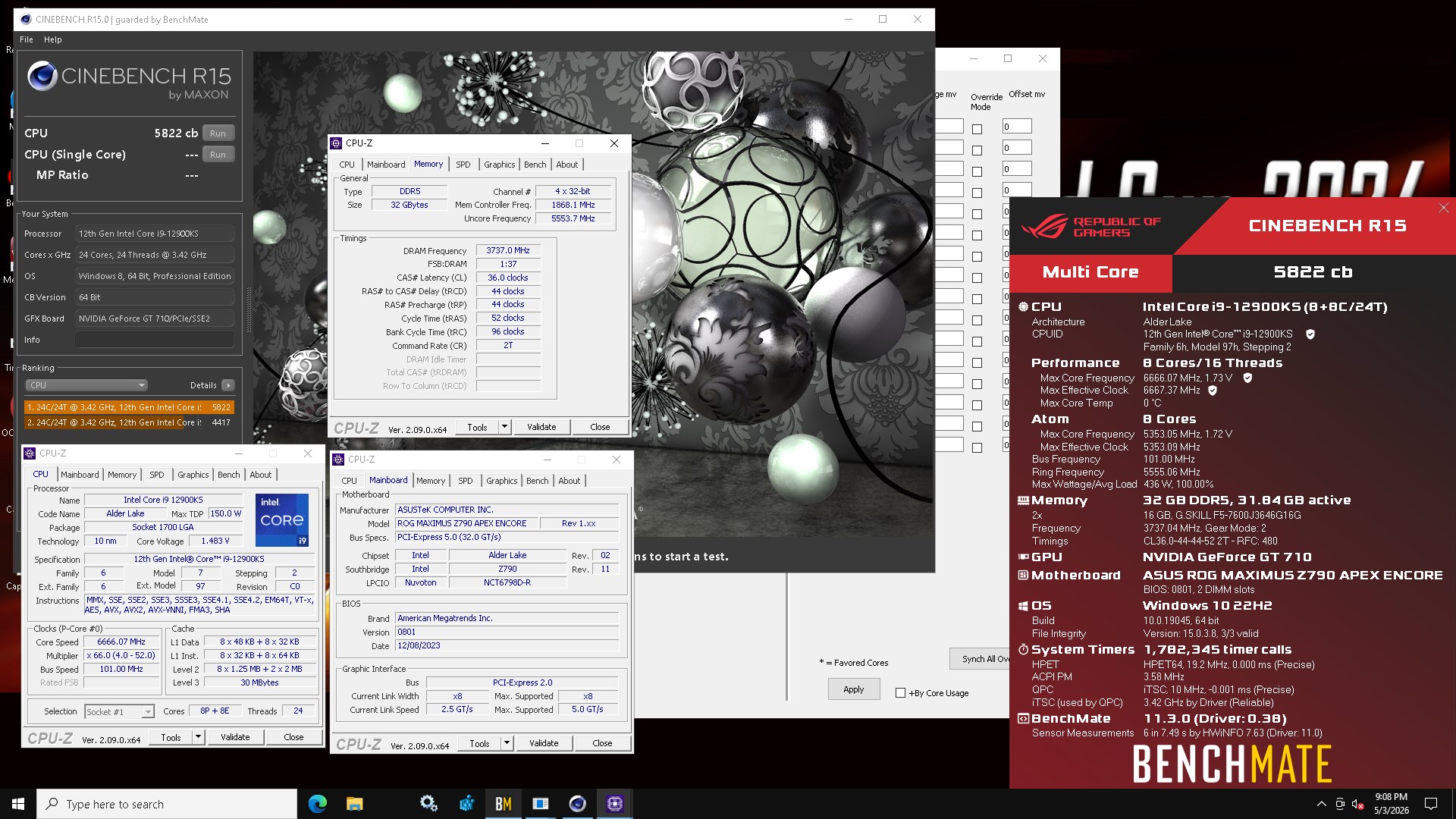
Task: Switch to Cinebench sphere taskbar icon
Action: point(577,804)
